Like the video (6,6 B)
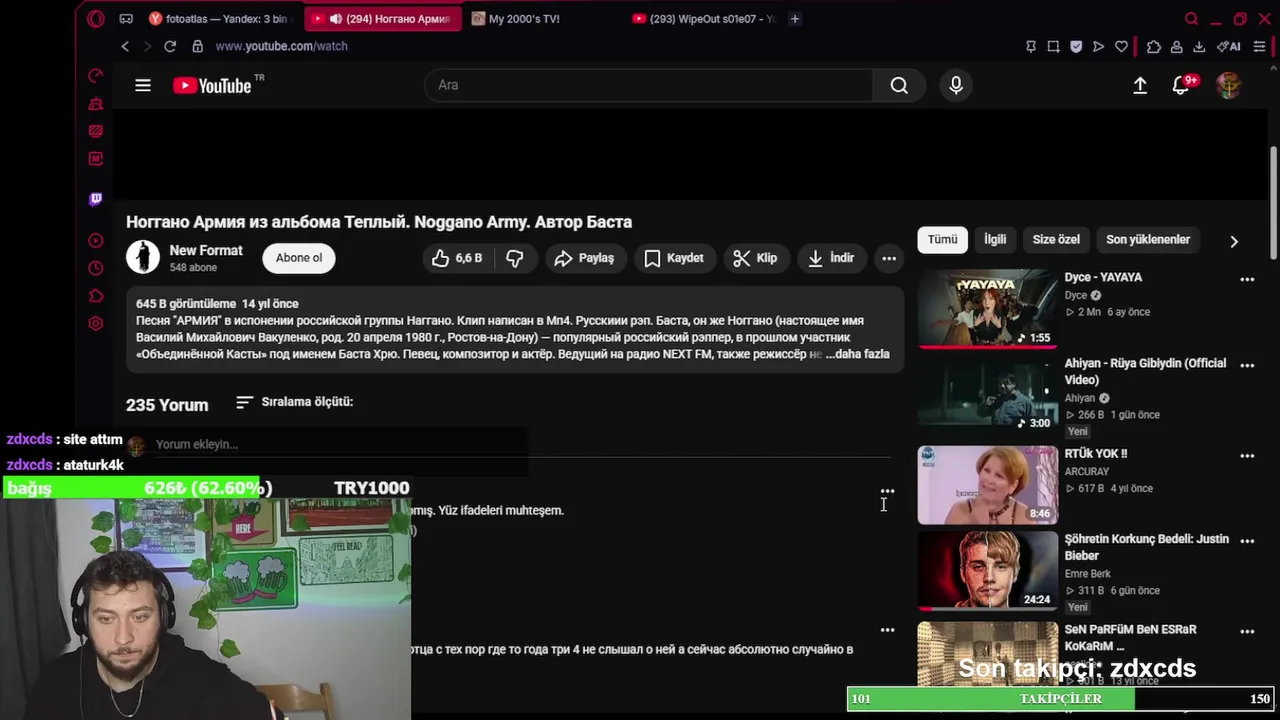Screen dimensions: 1280x720 [x=457, y=258]
